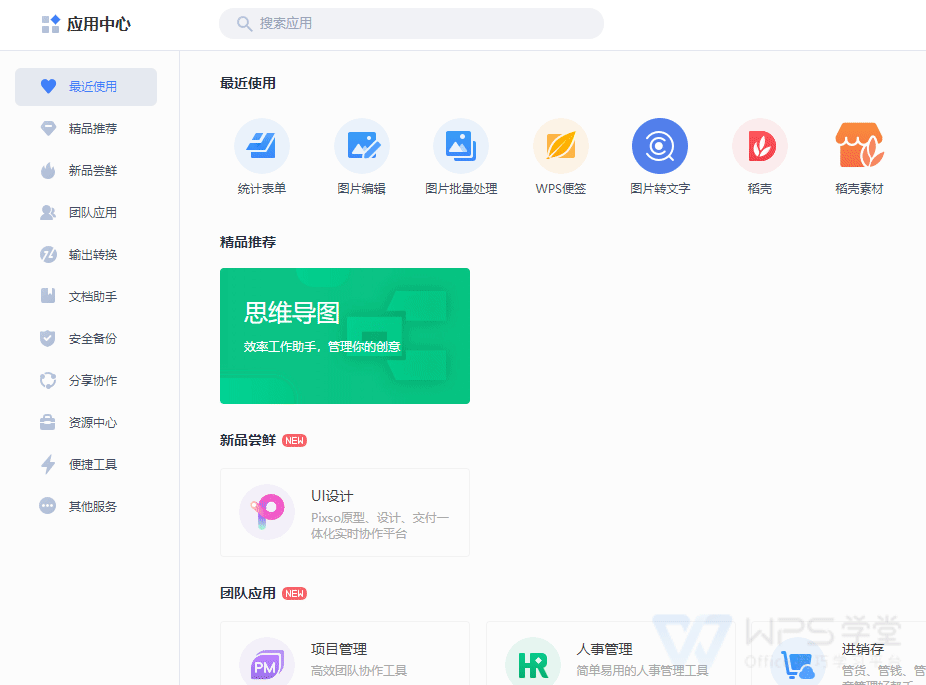Go to 新品尝鲜 sidebar category

(x=86, y=171)
